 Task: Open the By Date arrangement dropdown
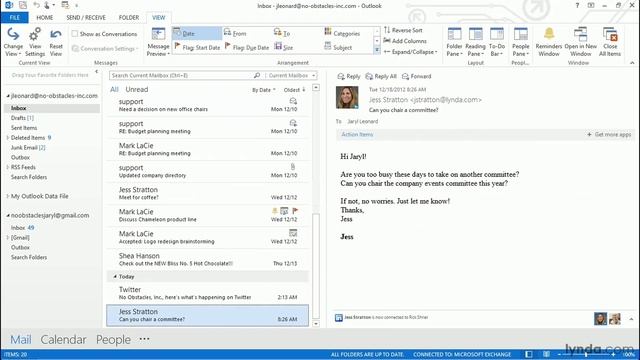264,90
